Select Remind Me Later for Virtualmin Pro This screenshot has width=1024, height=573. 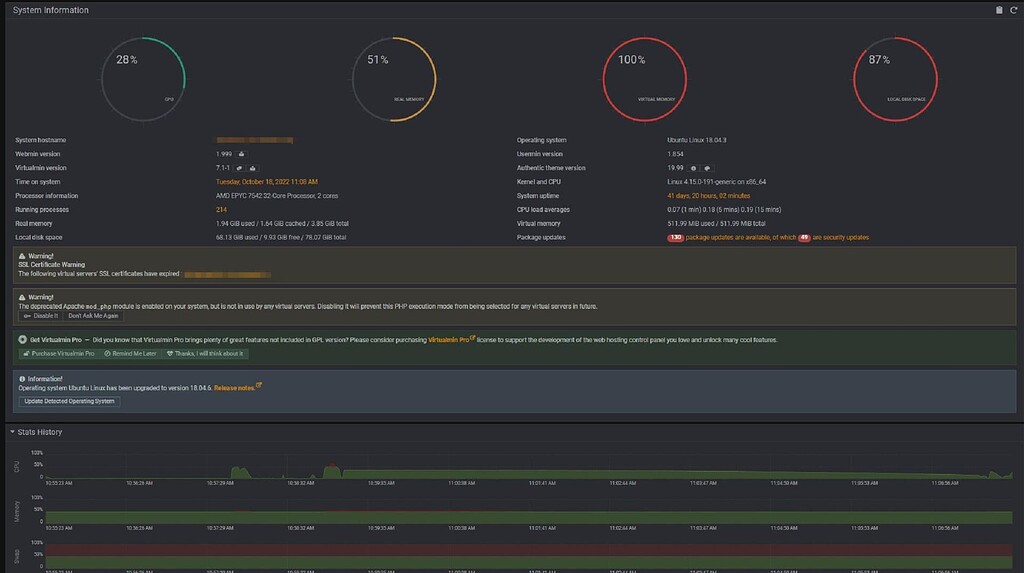click(x=131, y=353)
